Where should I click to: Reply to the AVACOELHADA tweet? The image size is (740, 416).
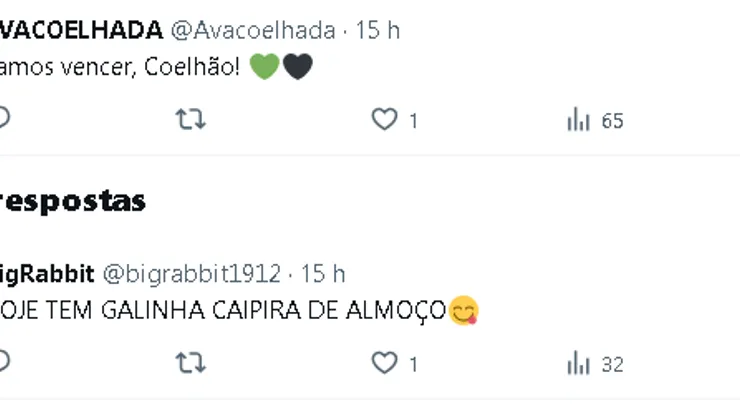4,118
